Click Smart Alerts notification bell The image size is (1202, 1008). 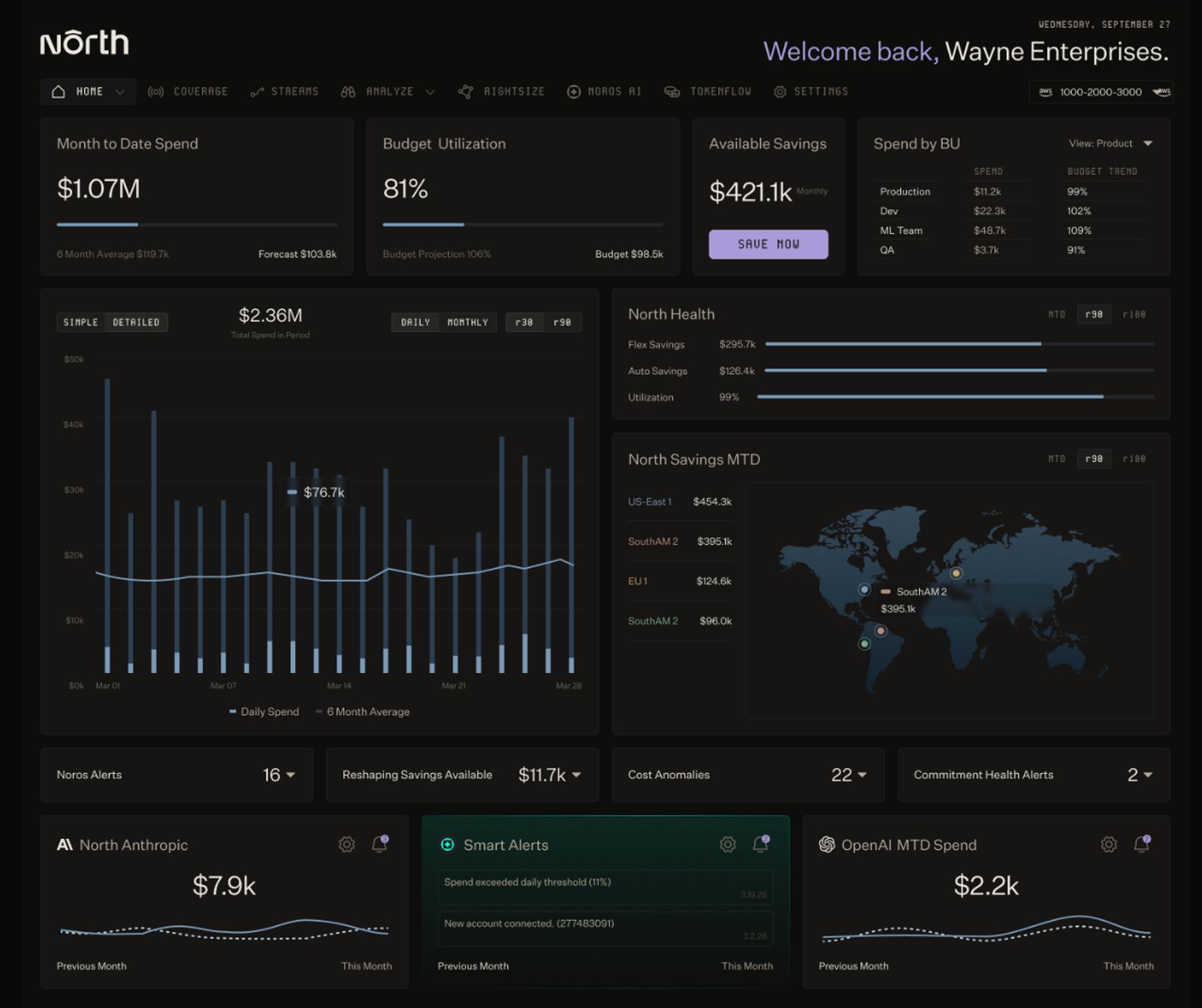[761, 844]
